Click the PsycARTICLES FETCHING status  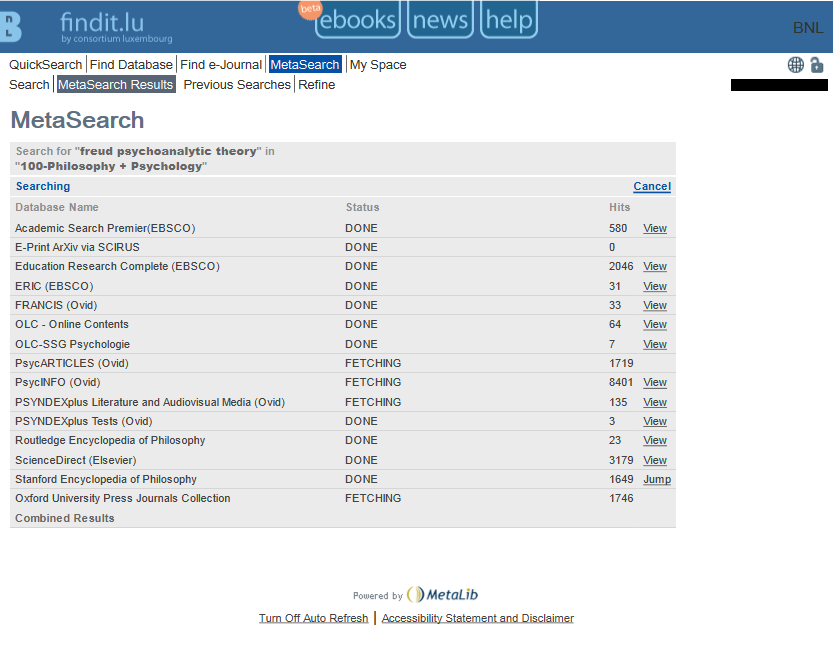point(373,363)
